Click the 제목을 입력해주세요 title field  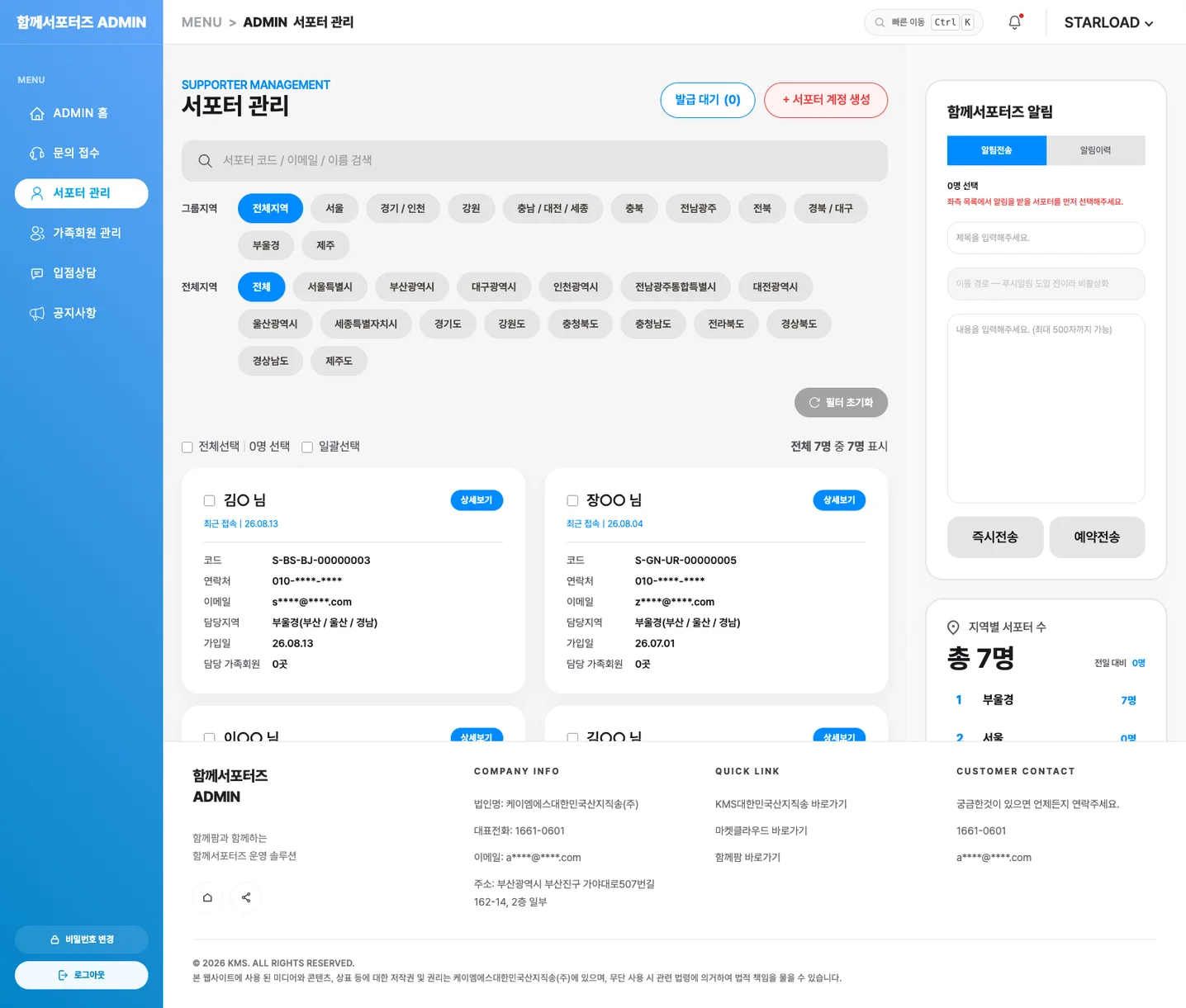point(1046,238)
